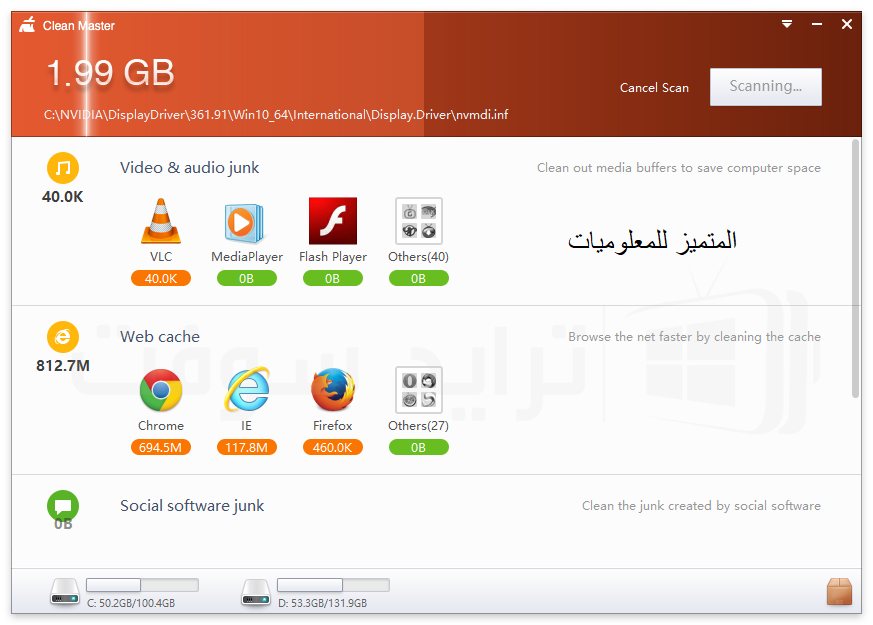This screenshot has width=873, height=625.
Task: Click Cancel Scan
Action: [x=654, y=88]
